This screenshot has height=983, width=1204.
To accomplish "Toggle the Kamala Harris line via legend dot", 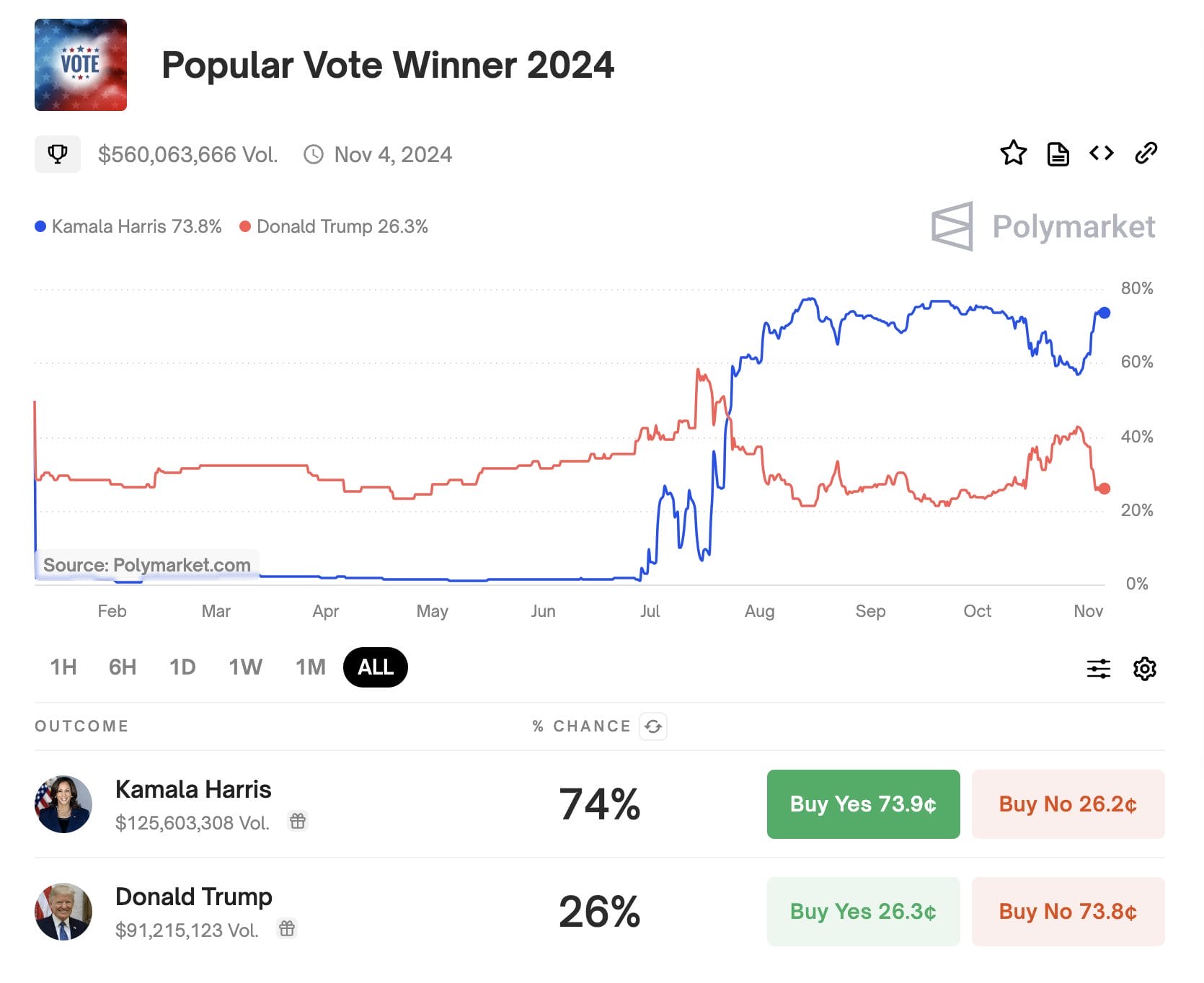I will [x=41, y=226].
